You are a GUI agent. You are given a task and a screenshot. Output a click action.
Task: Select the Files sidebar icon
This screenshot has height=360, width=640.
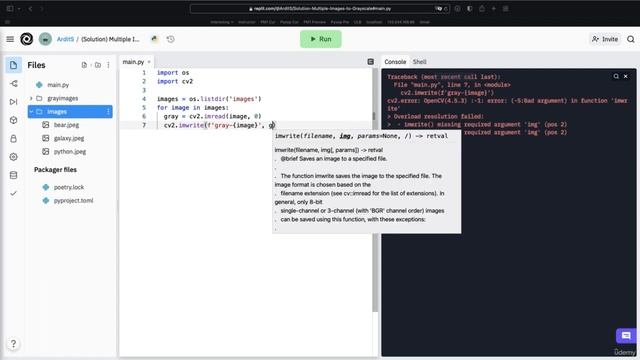click(x=13, y=65)
